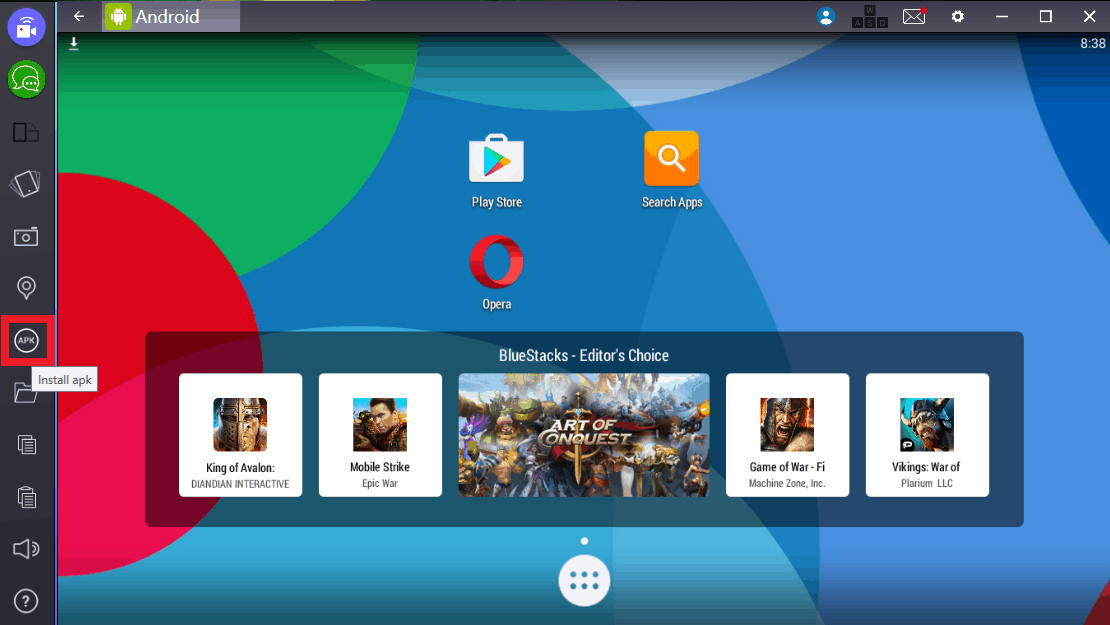The height and width of the screenshot is (625, 1110).
Task: Toggle the volume speaker icon
Action: click(26, 549)
